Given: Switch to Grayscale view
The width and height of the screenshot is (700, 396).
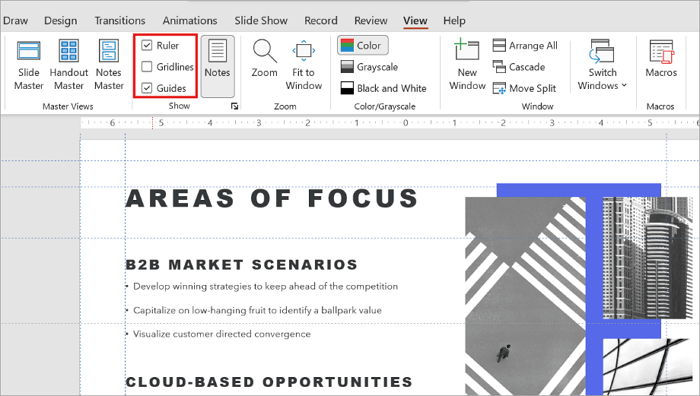Looking at the screenshot, I should [x=369, y=67].
